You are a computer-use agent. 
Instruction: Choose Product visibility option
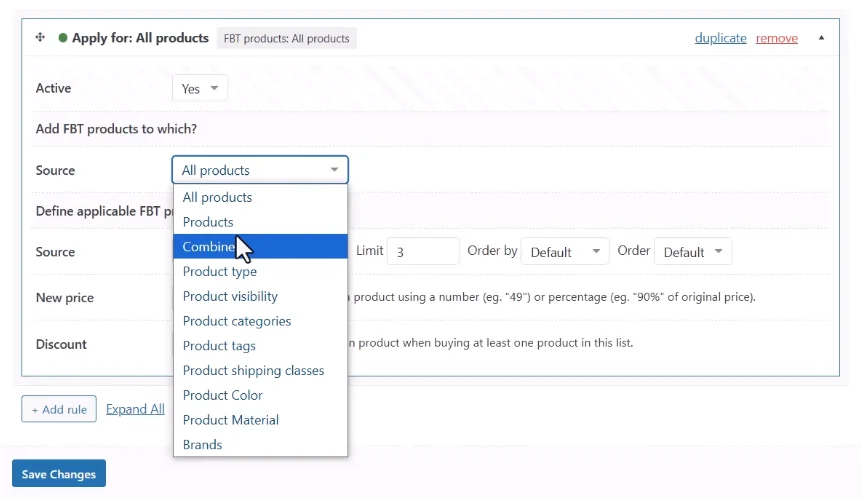click(230, 296)
